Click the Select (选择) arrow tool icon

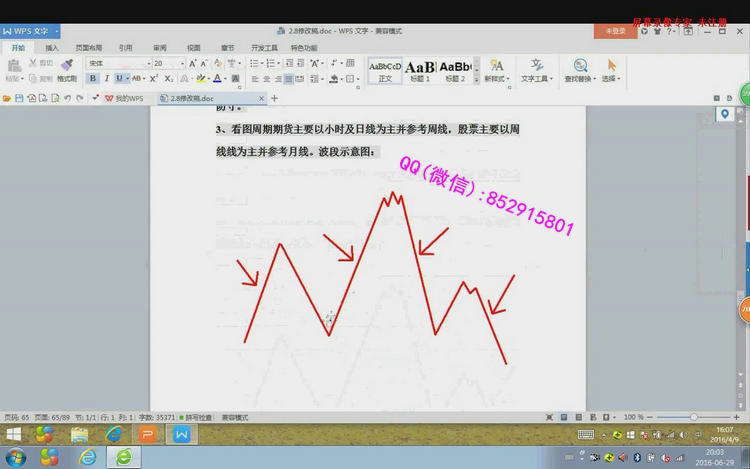(610, 68)
